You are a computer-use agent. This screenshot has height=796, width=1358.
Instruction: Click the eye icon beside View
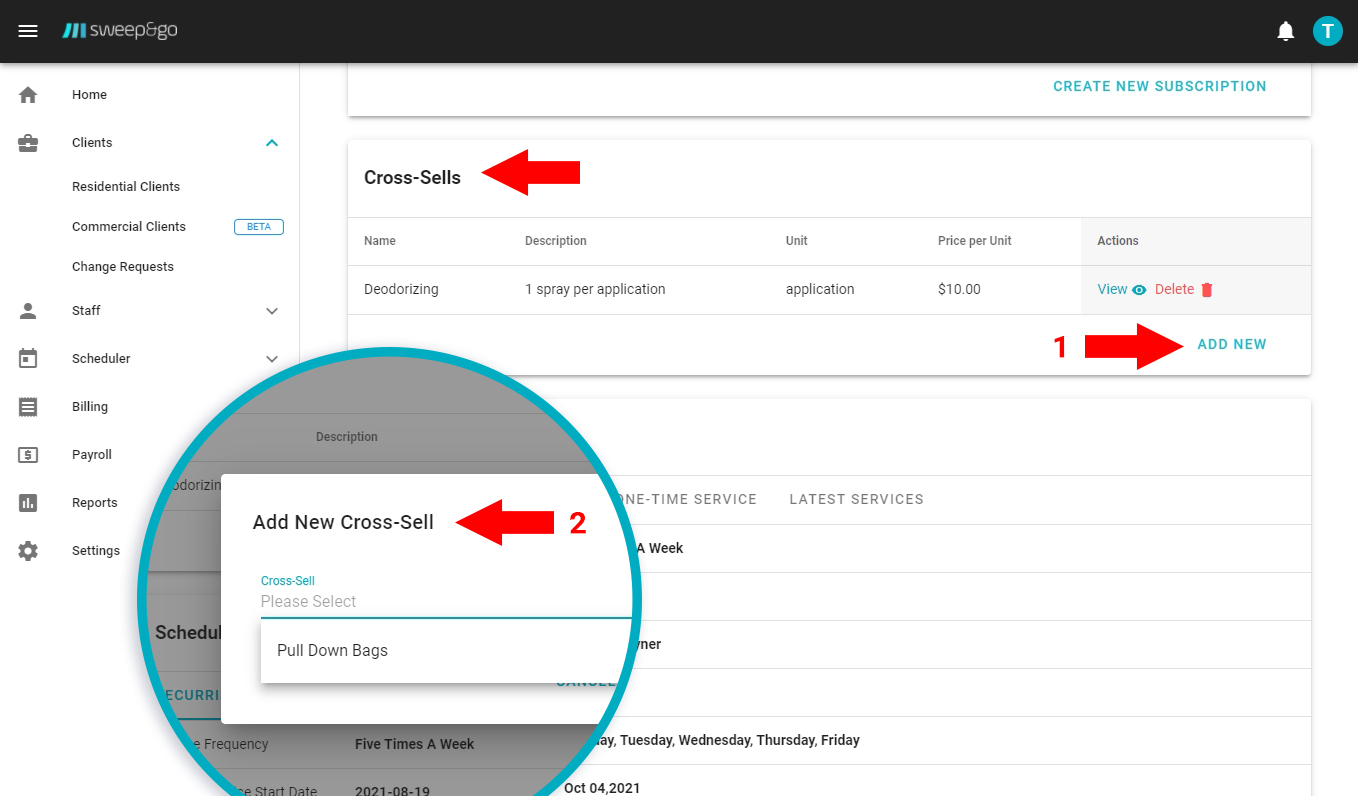click(1139, 290)
